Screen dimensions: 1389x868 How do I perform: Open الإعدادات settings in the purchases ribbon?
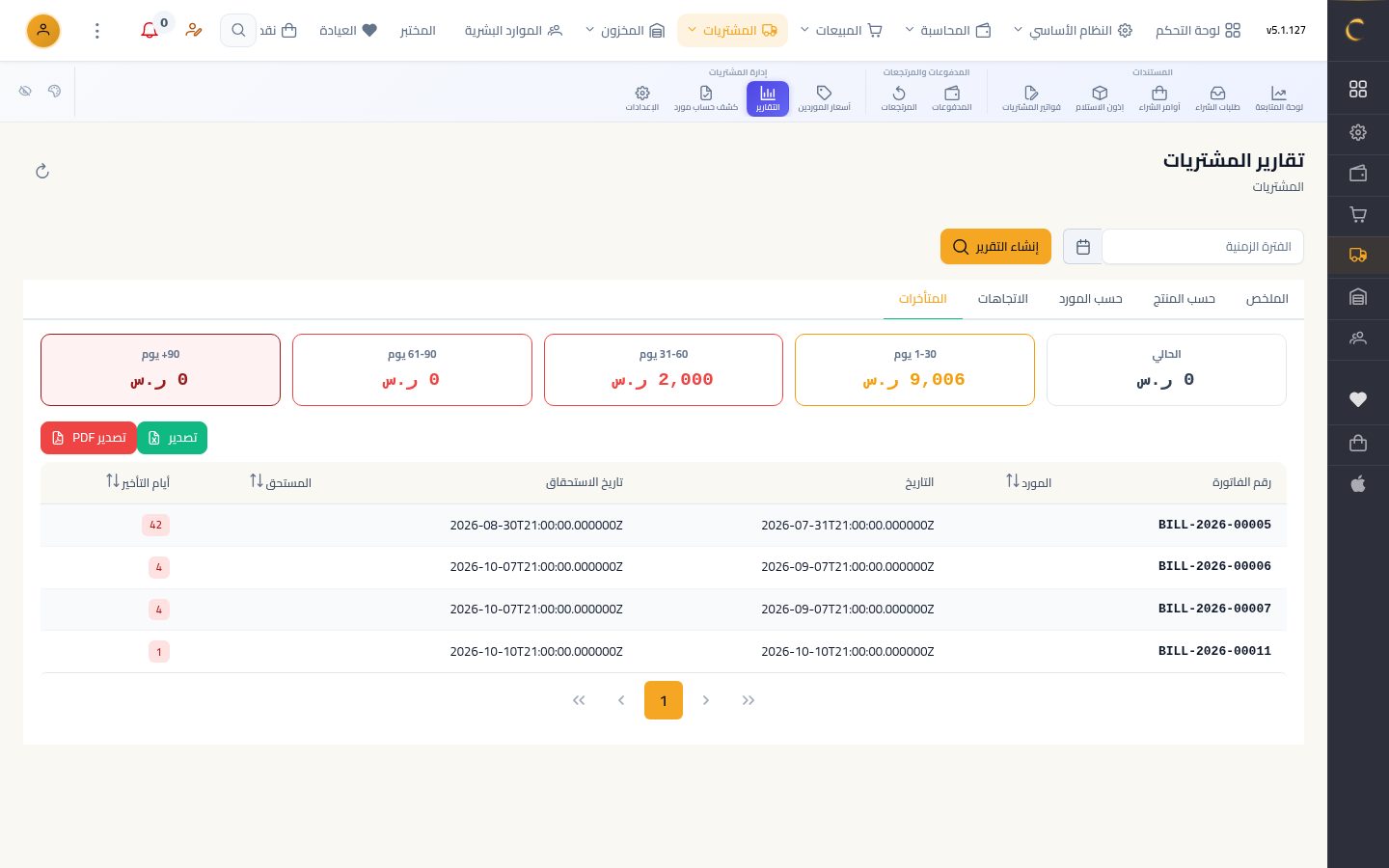(x=642, y=98)
